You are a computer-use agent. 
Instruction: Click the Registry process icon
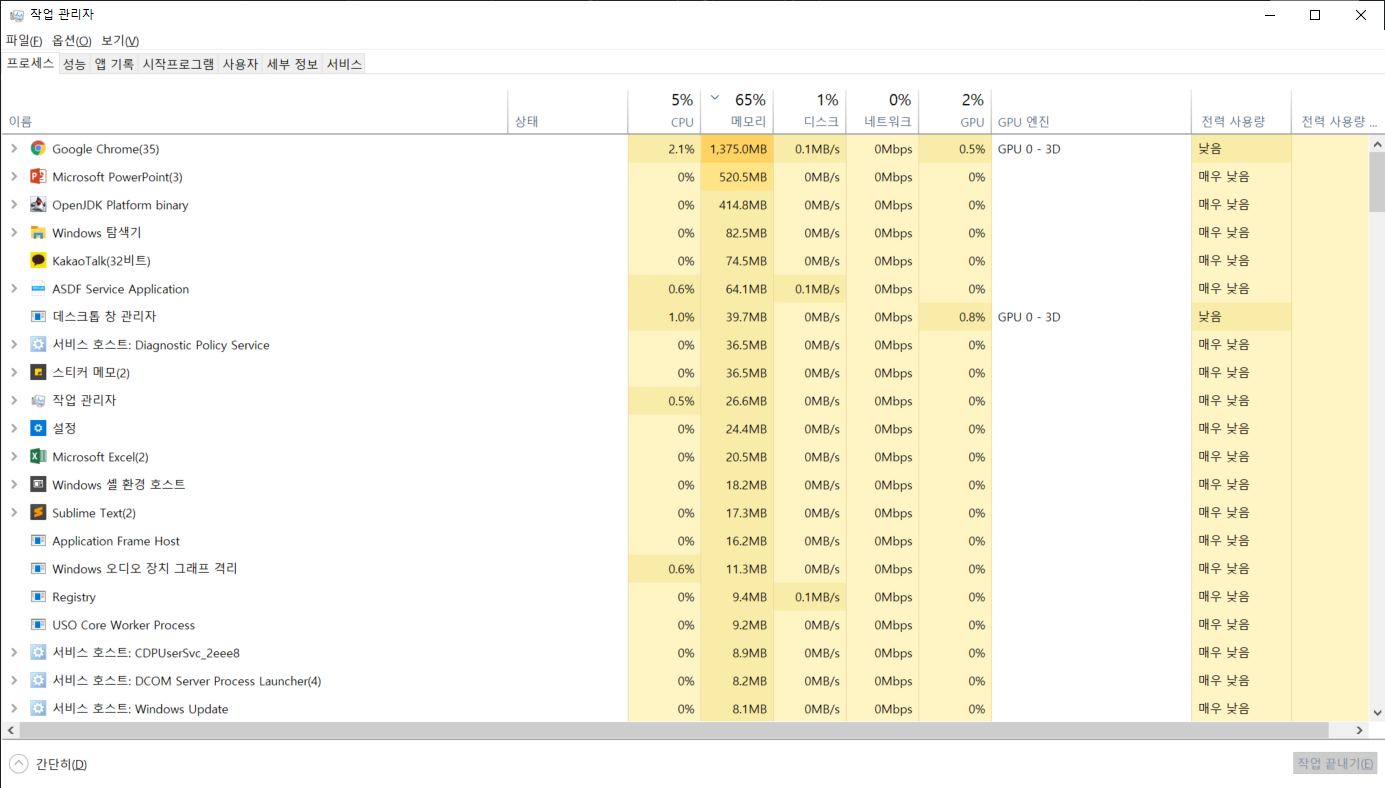[x=38, y=596]
